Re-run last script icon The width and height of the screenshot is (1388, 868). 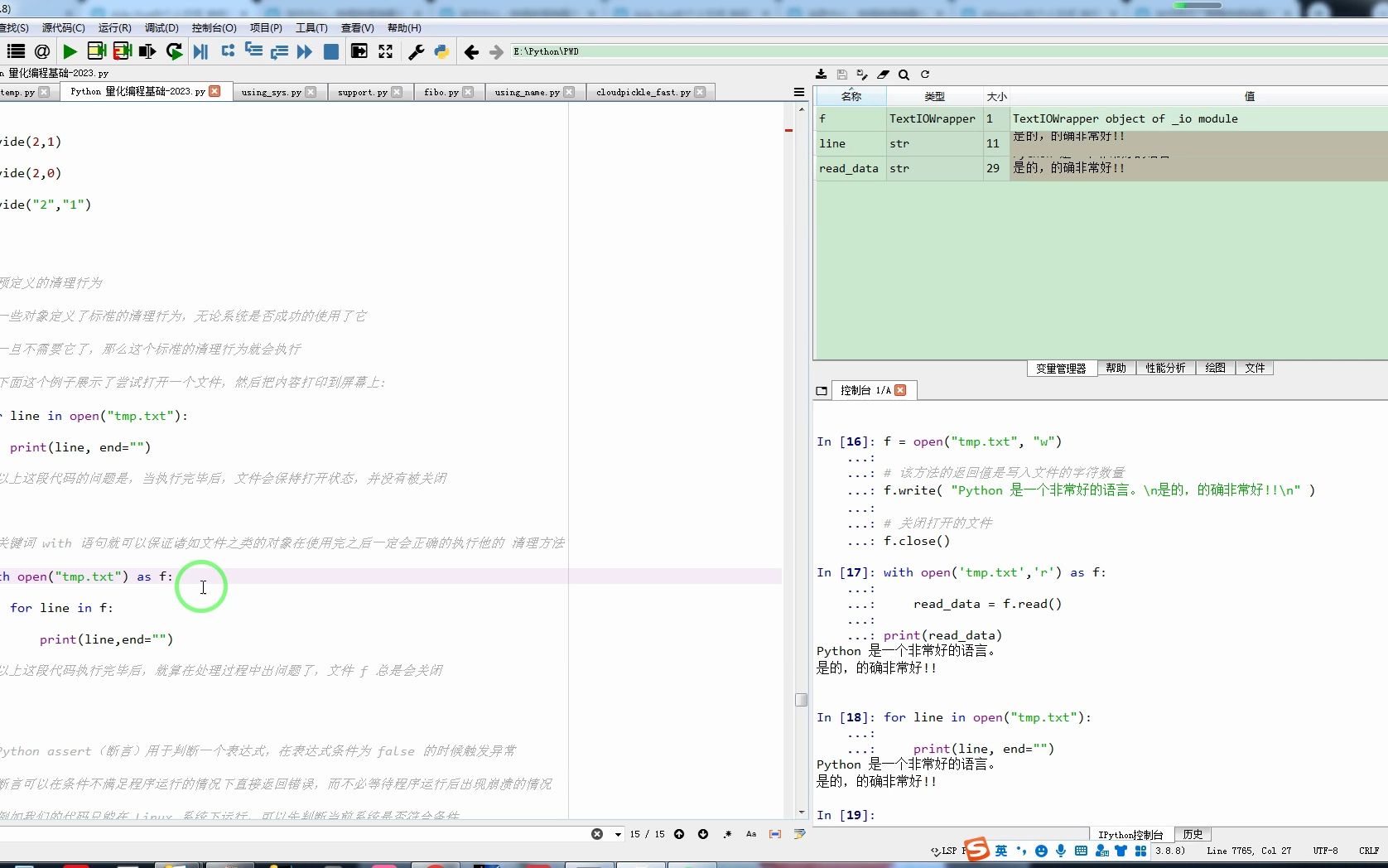pyautogui.click(x=174, y=51)
